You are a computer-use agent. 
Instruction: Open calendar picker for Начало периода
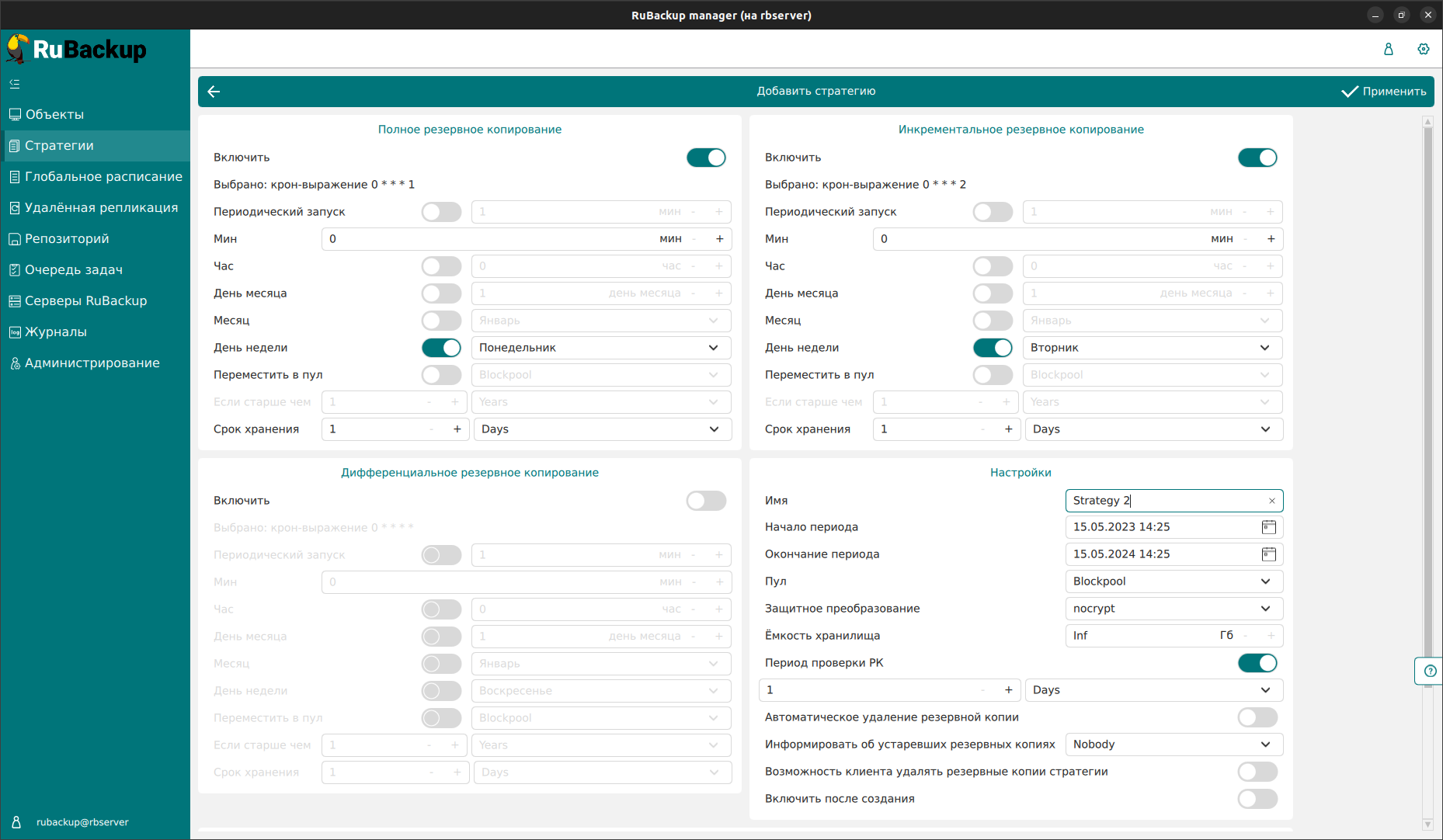tap(1268, 527)
